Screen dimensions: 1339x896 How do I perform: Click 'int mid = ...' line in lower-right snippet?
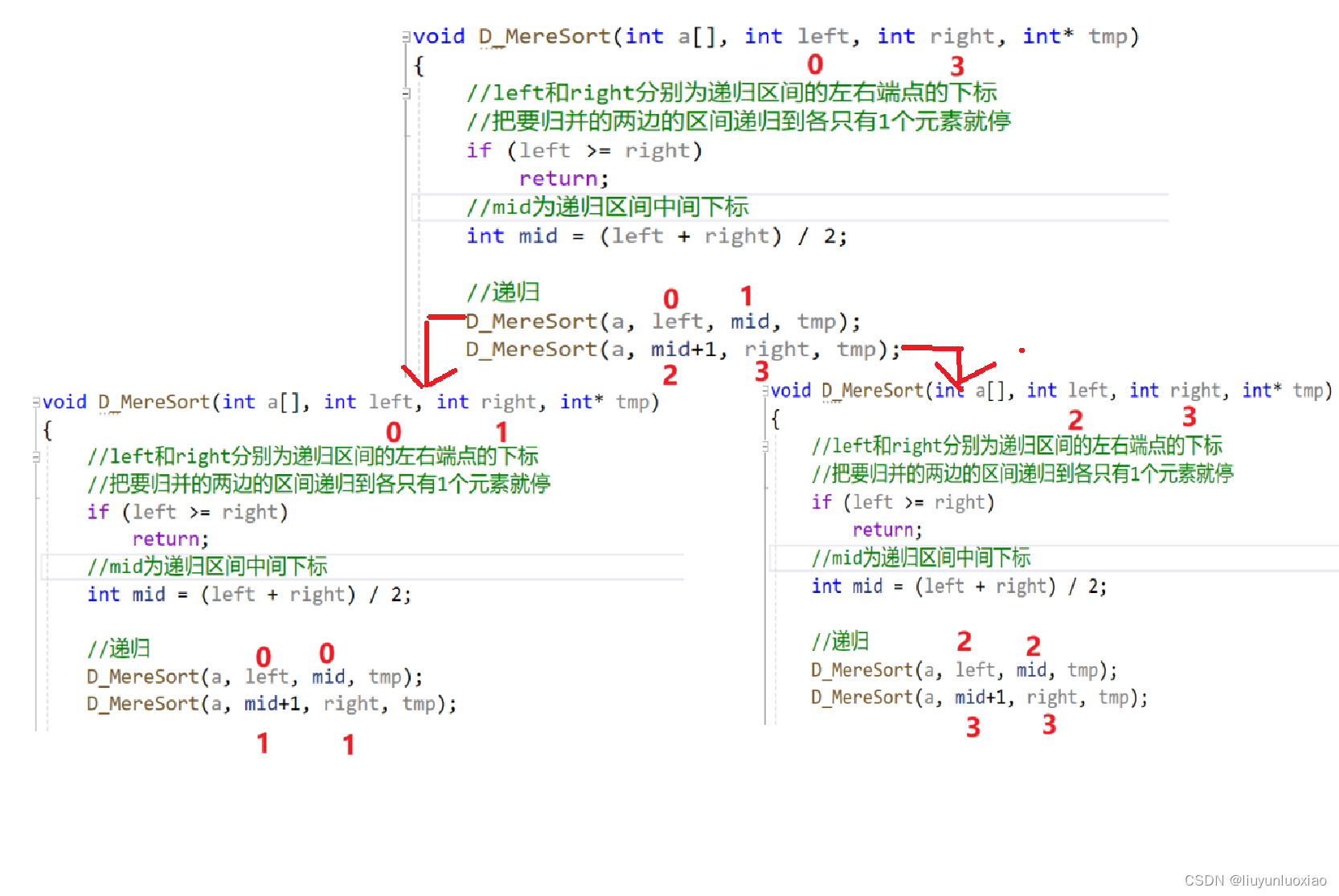pos(959,586)
